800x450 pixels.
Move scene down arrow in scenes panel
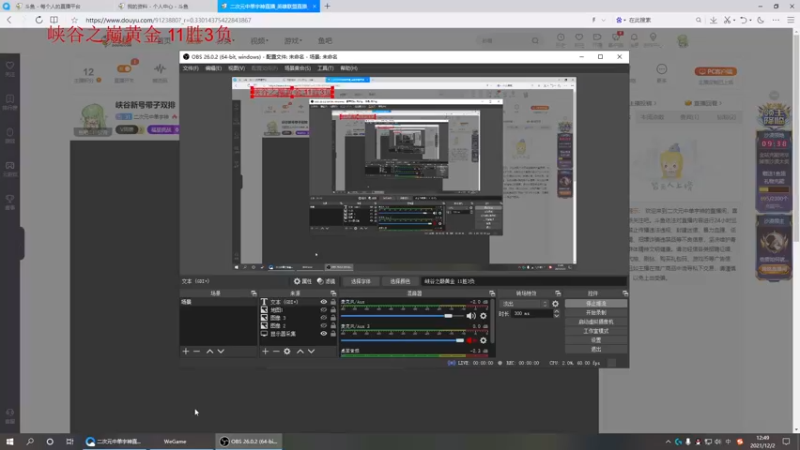(221, 351)
